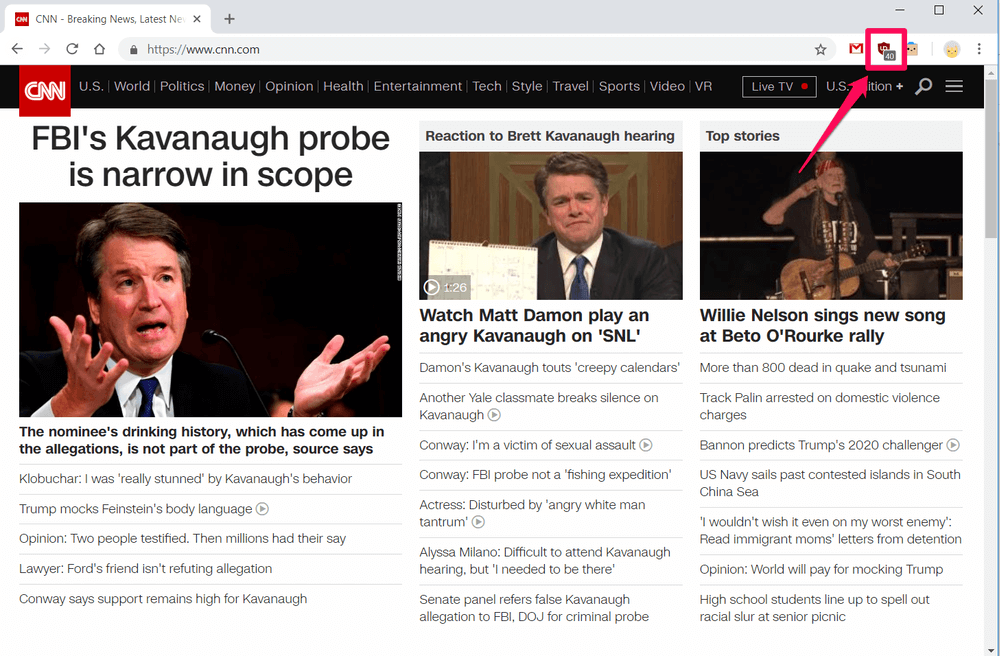1000x656 pixels.
Task: Visit the Style section
Action: [x=527, y=86]
